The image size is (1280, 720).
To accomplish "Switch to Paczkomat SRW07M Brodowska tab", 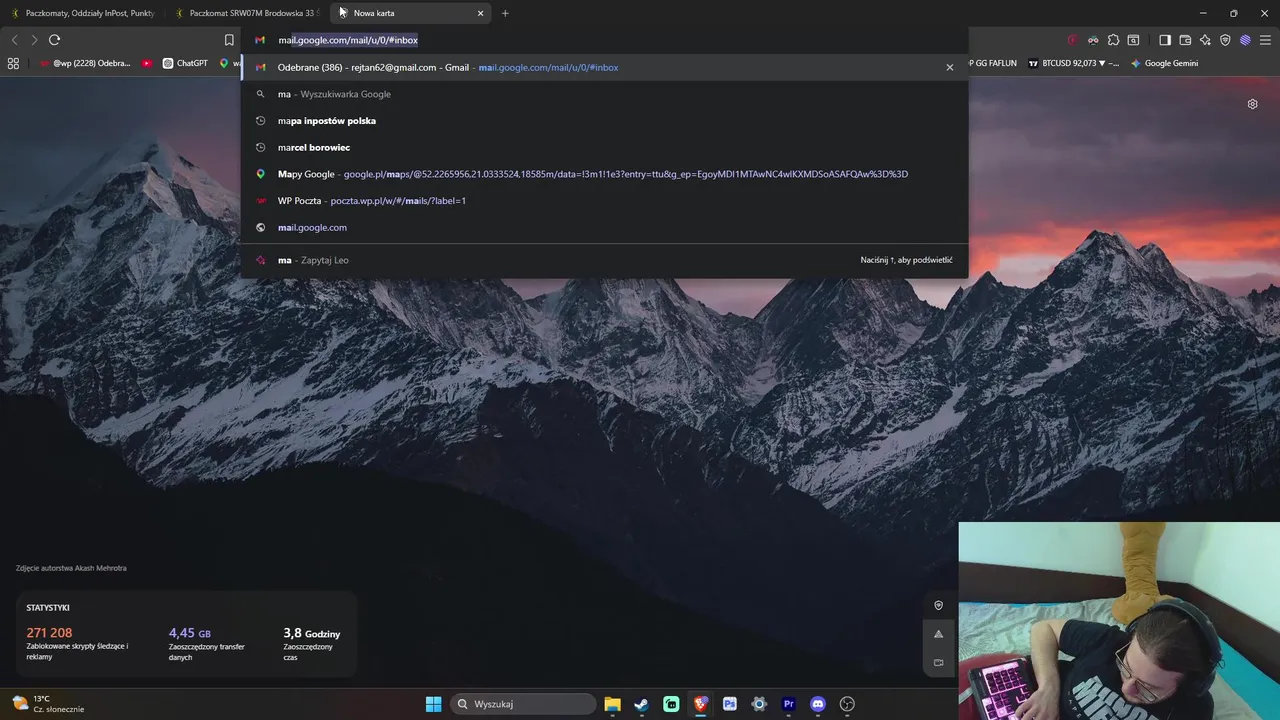I will [246, 13].
